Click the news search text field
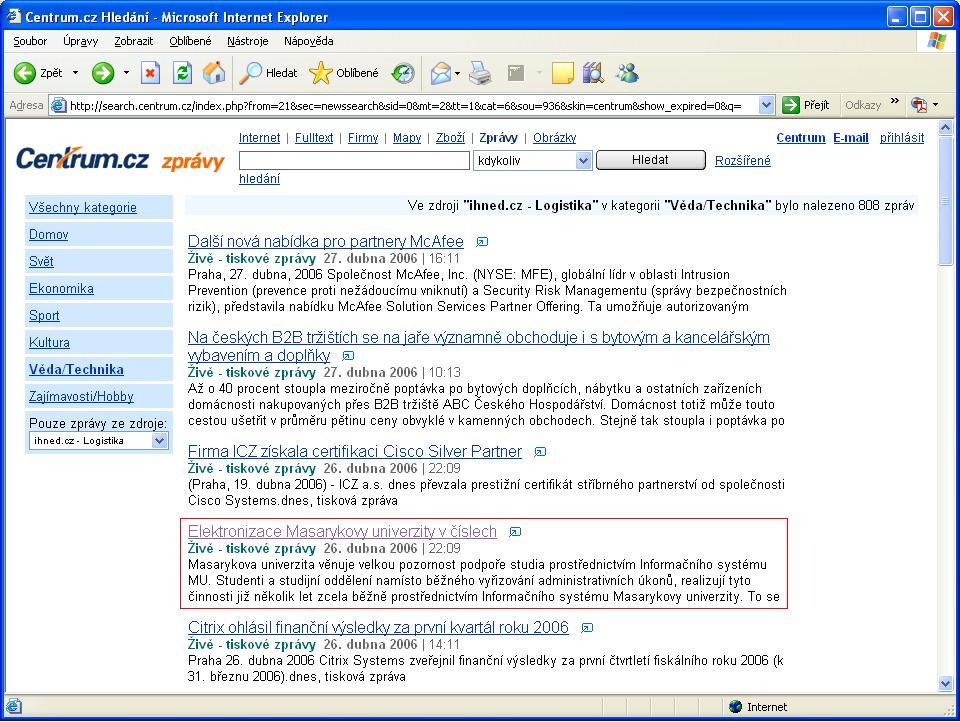 click(x=354, y=160)
